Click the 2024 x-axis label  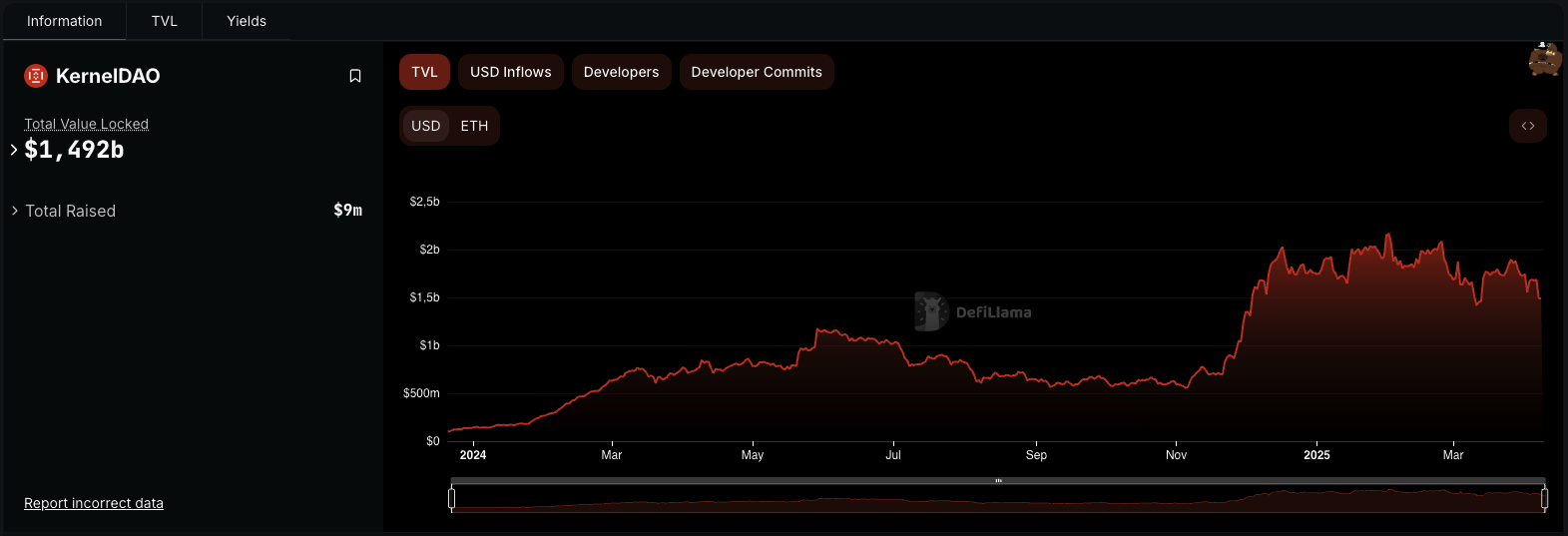(473, 455)
